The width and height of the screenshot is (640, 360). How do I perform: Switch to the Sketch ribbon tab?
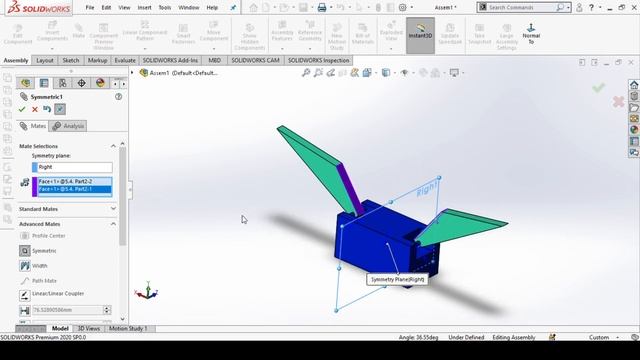click(71, 60)
